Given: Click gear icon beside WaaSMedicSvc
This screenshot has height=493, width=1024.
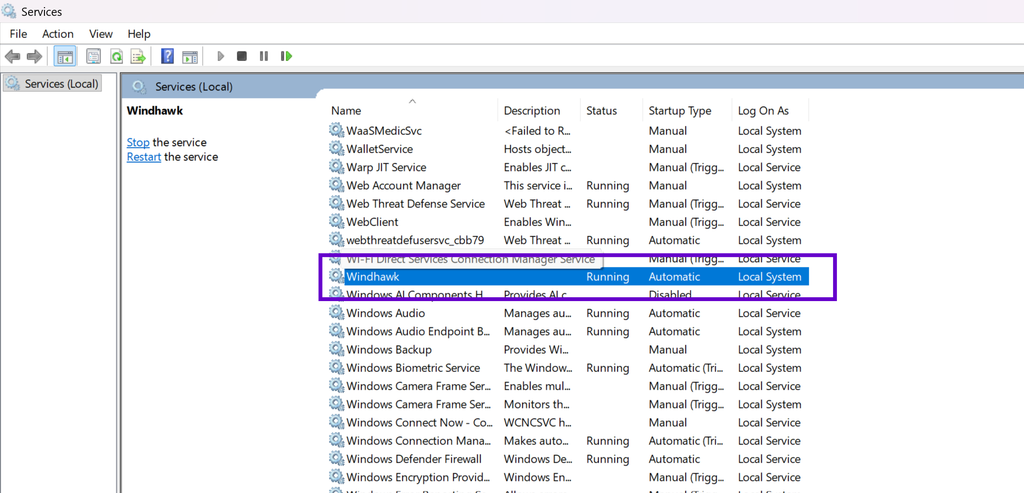Looking at the screenshot, I should [336, 130].
